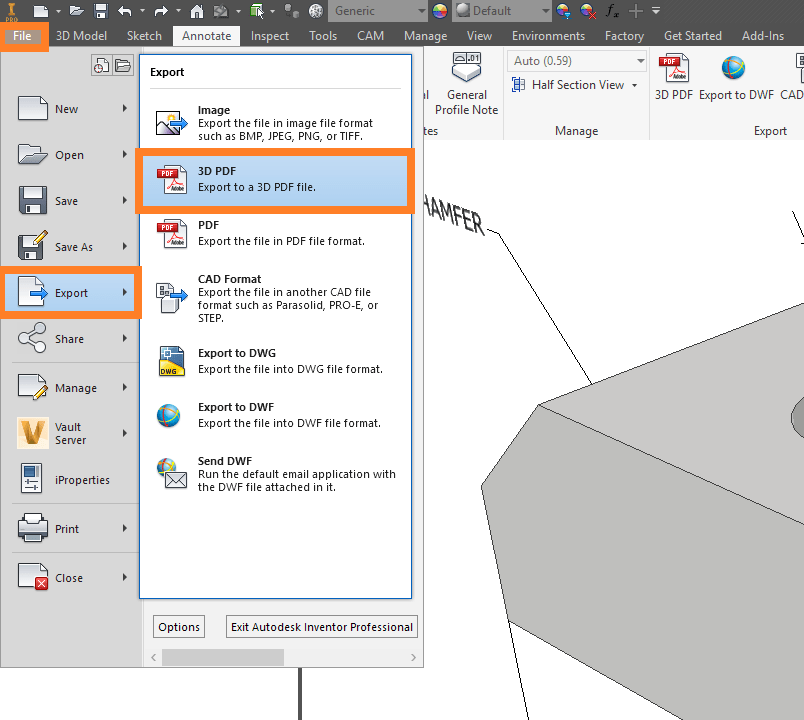Click the Export to DWG icon
This screenshot has width=804, height=720.
tap(171, 361)
